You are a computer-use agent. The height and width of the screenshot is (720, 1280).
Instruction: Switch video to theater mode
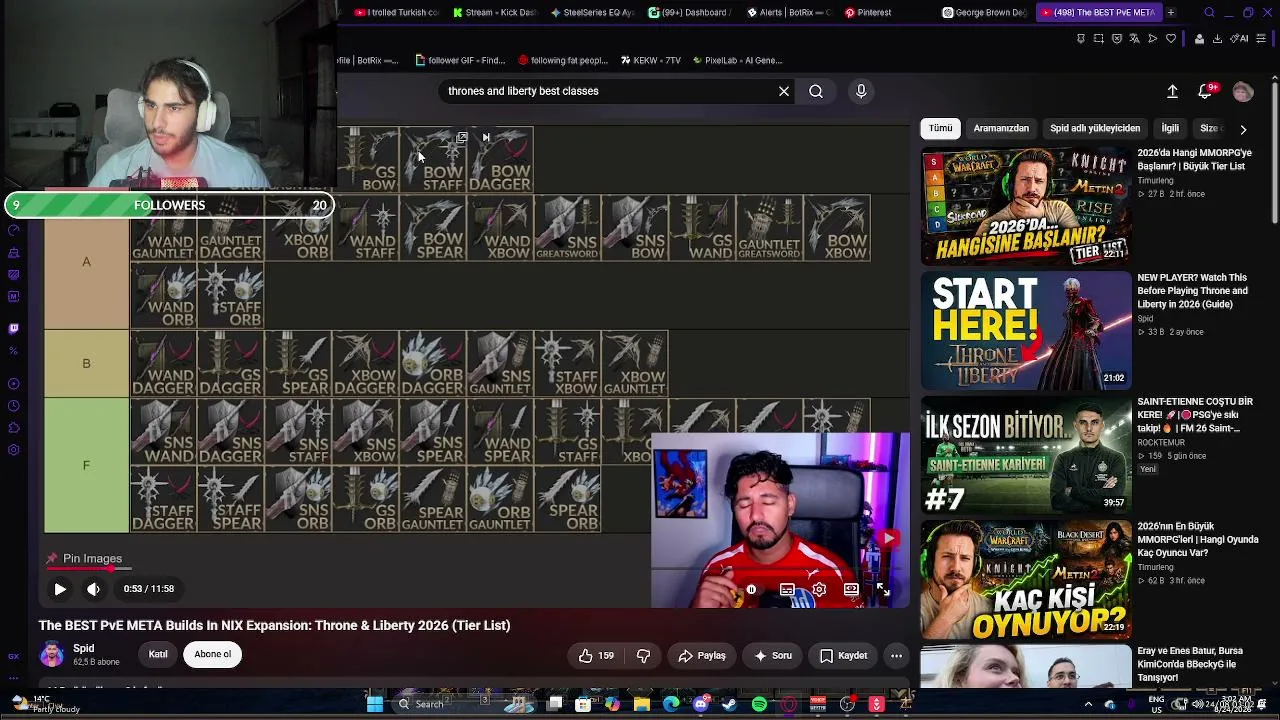point(851,589)
